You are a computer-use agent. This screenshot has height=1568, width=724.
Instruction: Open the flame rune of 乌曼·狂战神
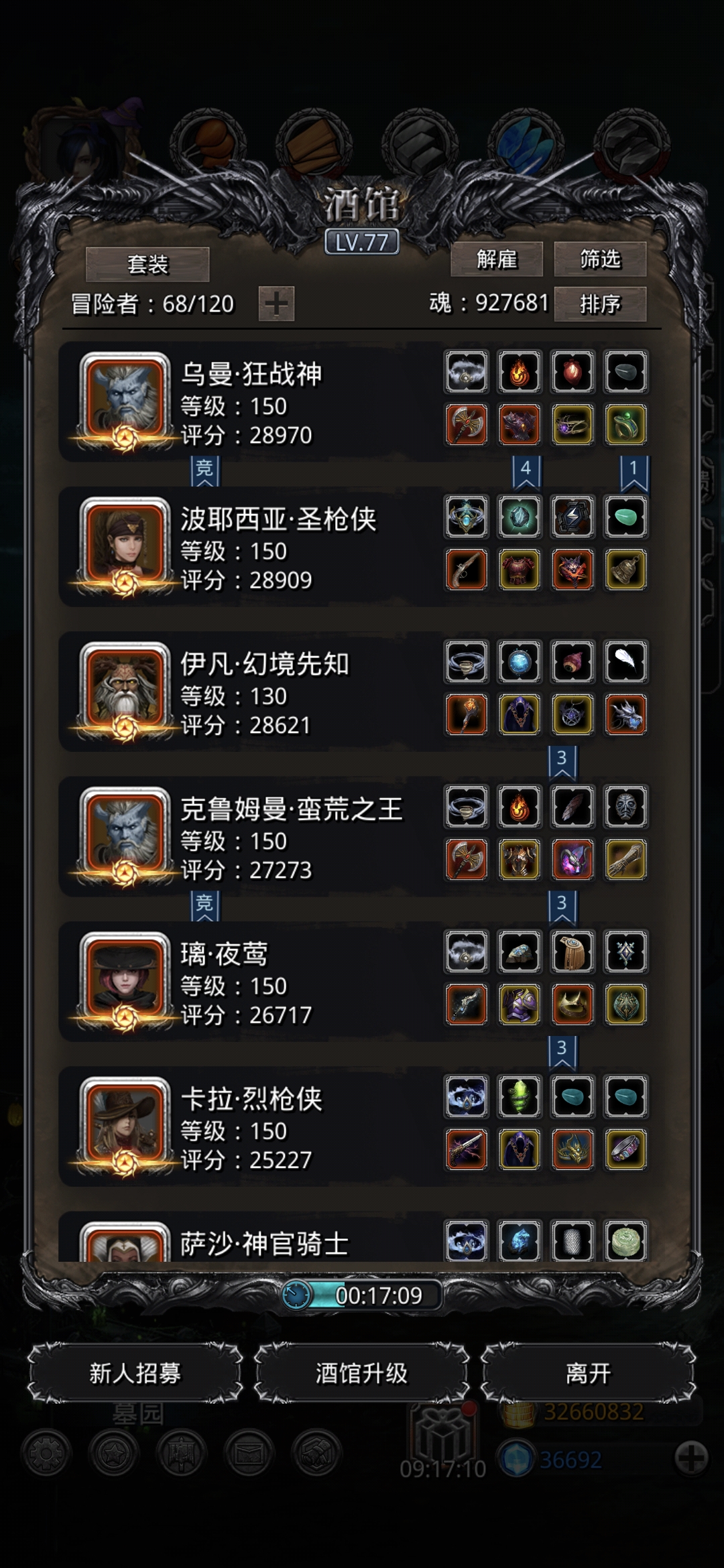[x=520, y=371]
